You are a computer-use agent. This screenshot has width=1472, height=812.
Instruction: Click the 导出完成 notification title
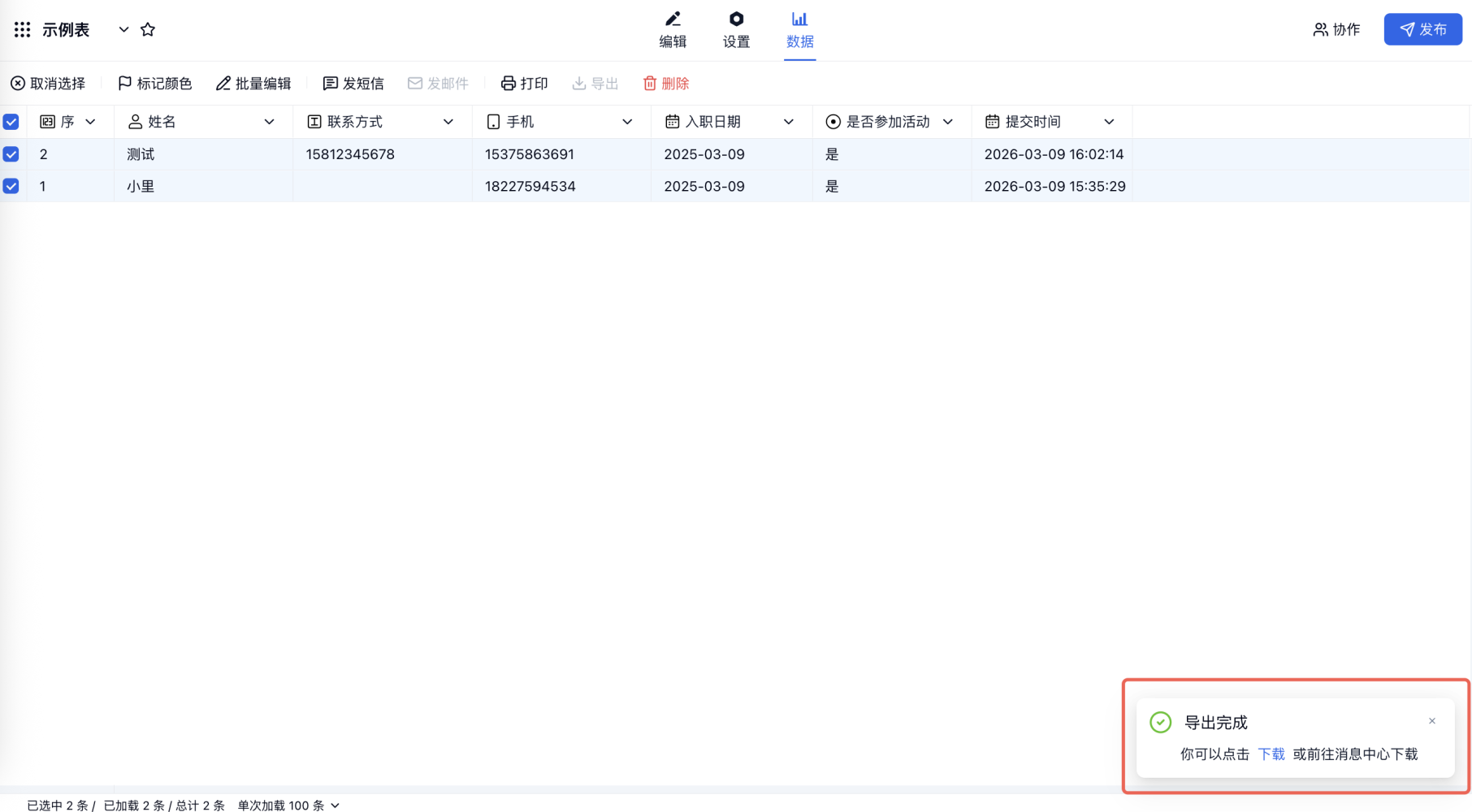tap(1216, 723)
